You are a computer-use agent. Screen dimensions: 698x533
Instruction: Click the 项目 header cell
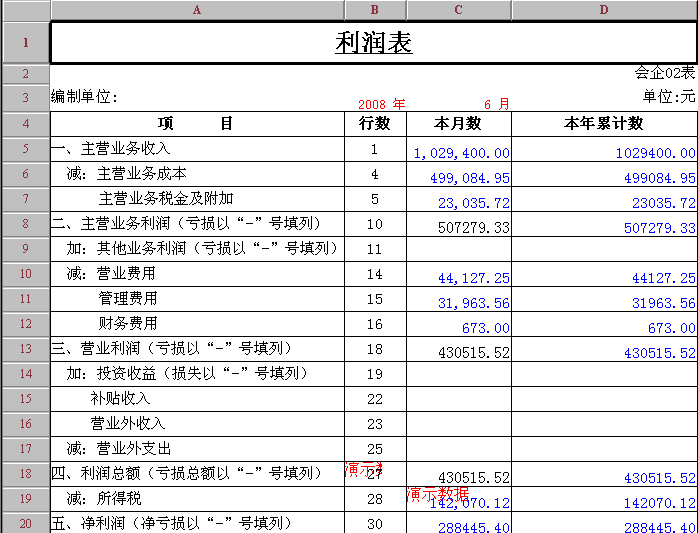[197, 124]
